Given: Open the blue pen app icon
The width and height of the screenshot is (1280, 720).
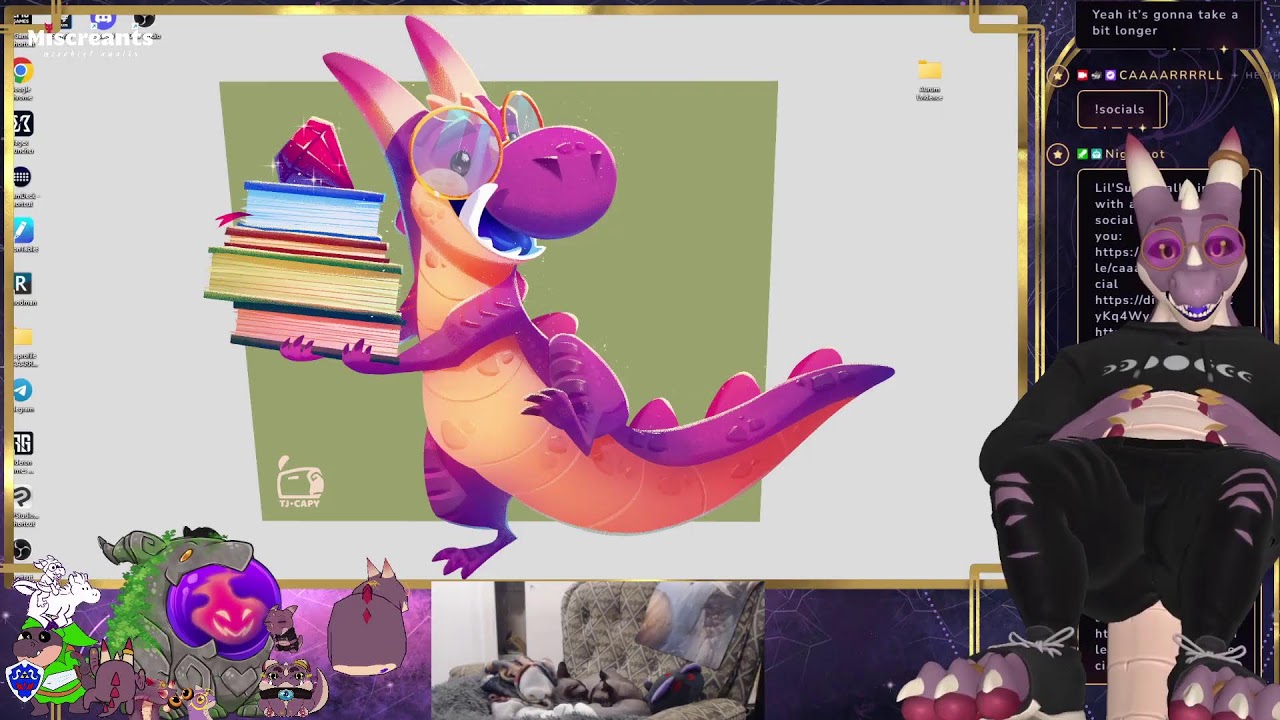Looking at the screenshot, I should [22, 231].
